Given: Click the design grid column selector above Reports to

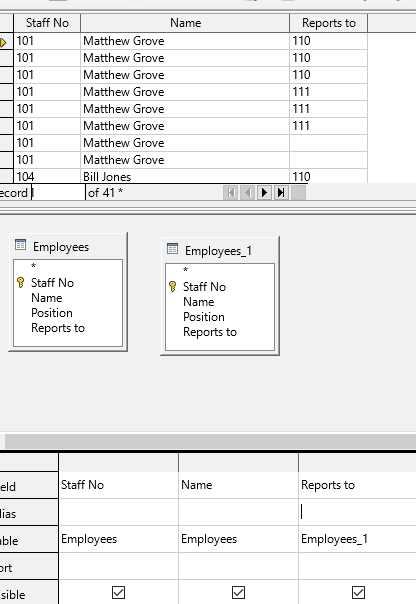Looking at the screenshot, I should pyautogui.click(x=357, y=462).
